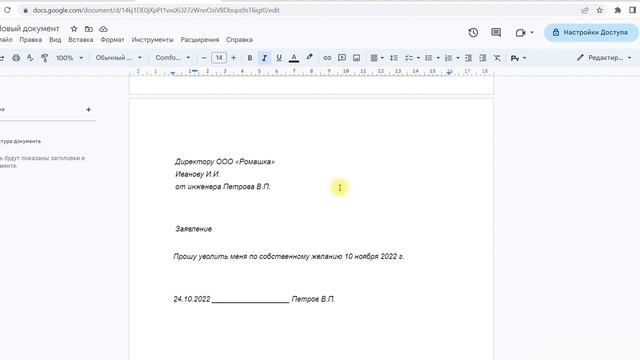
Task: Open the Правка menu
Action: [31, 40]
